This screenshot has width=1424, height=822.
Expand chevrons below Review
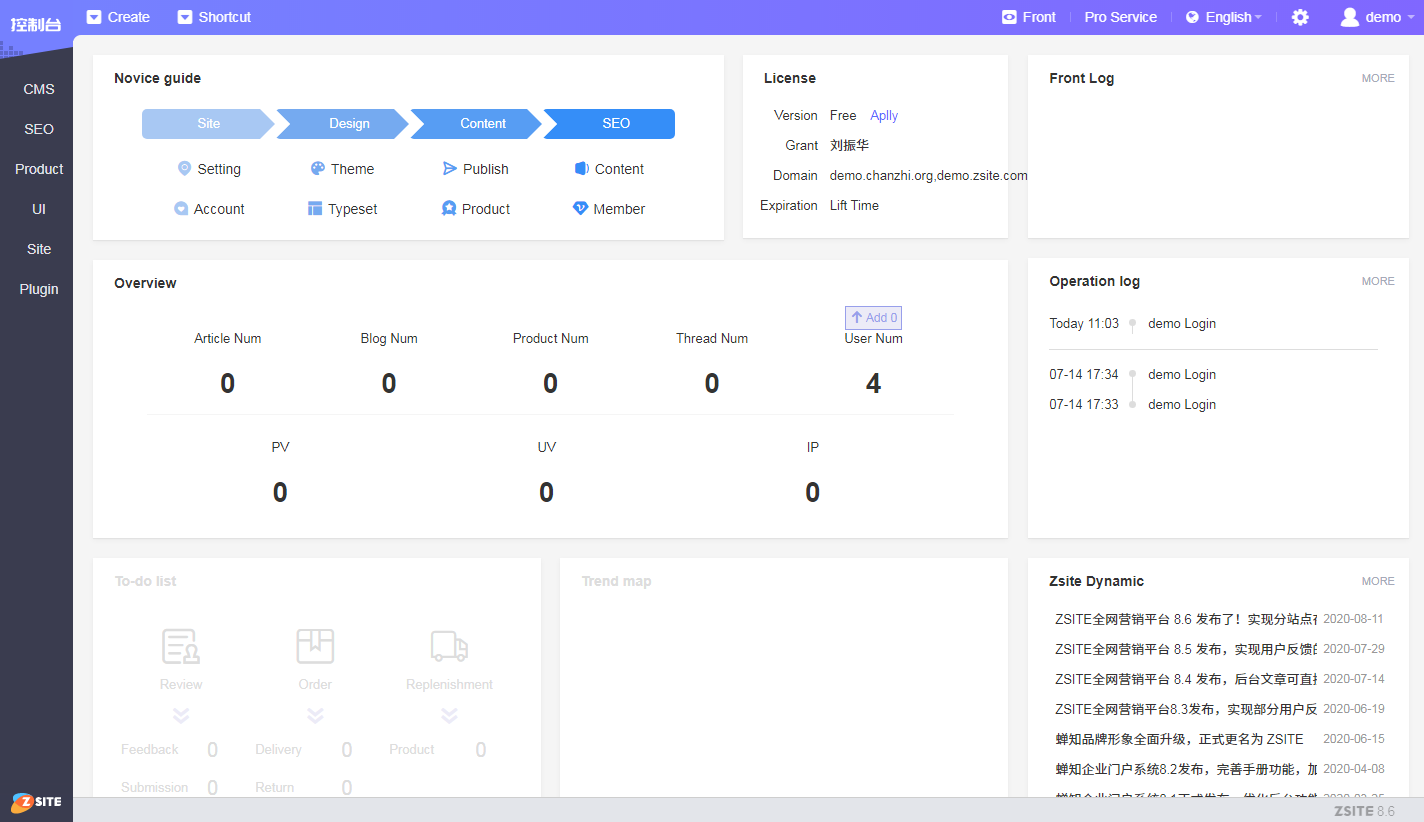(x=181, y=716)
